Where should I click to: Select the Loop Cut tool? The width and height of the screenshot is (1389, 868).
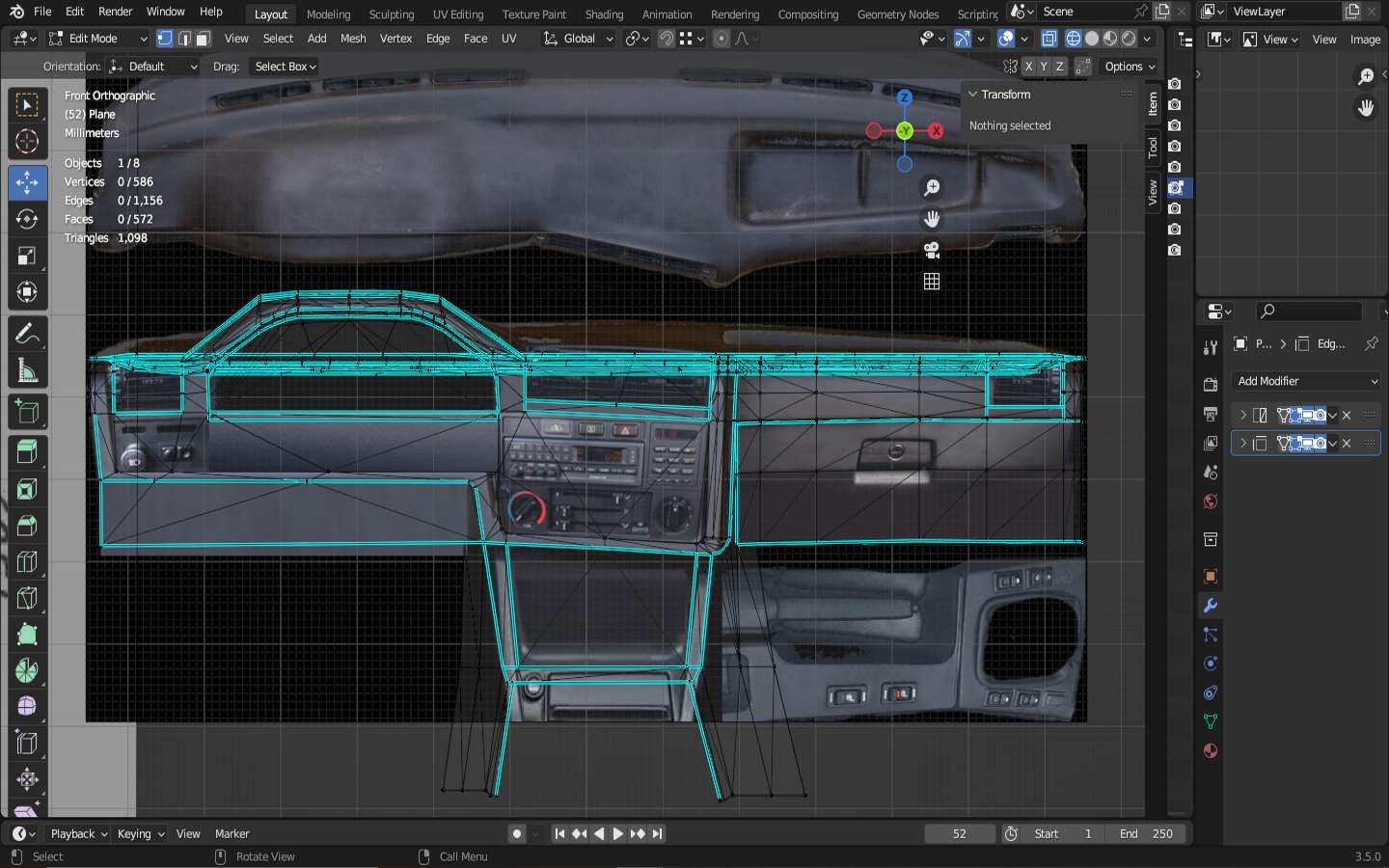[27, 561]
